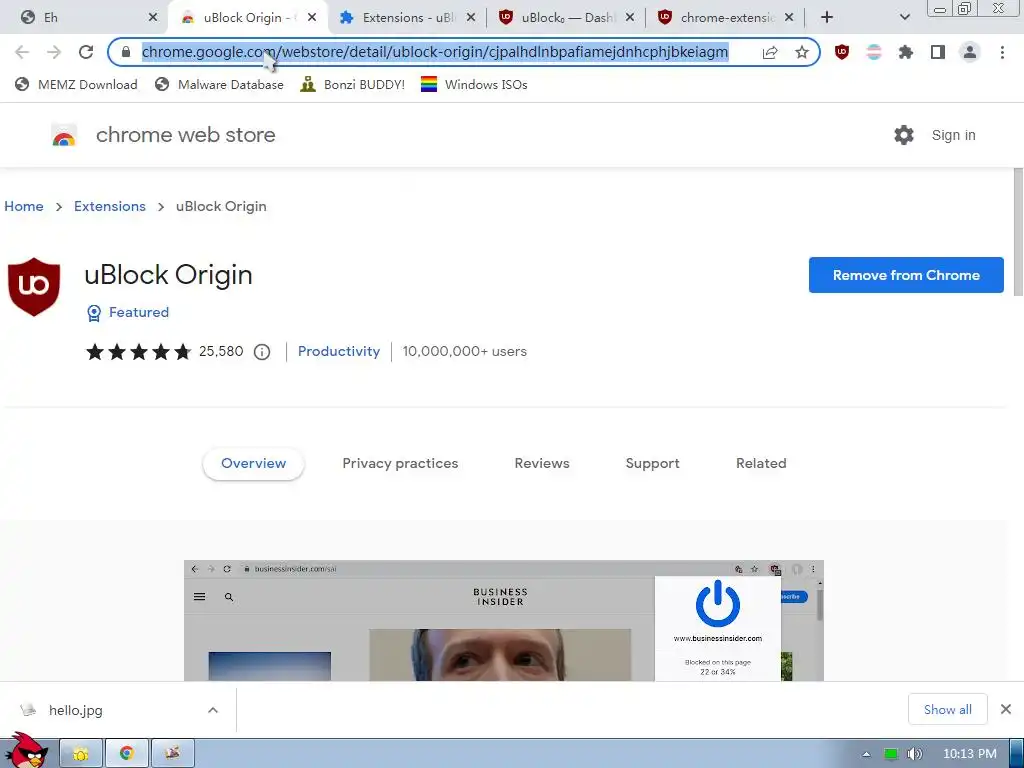Click the Business Insider screenshot preview

tap(504, 620)
